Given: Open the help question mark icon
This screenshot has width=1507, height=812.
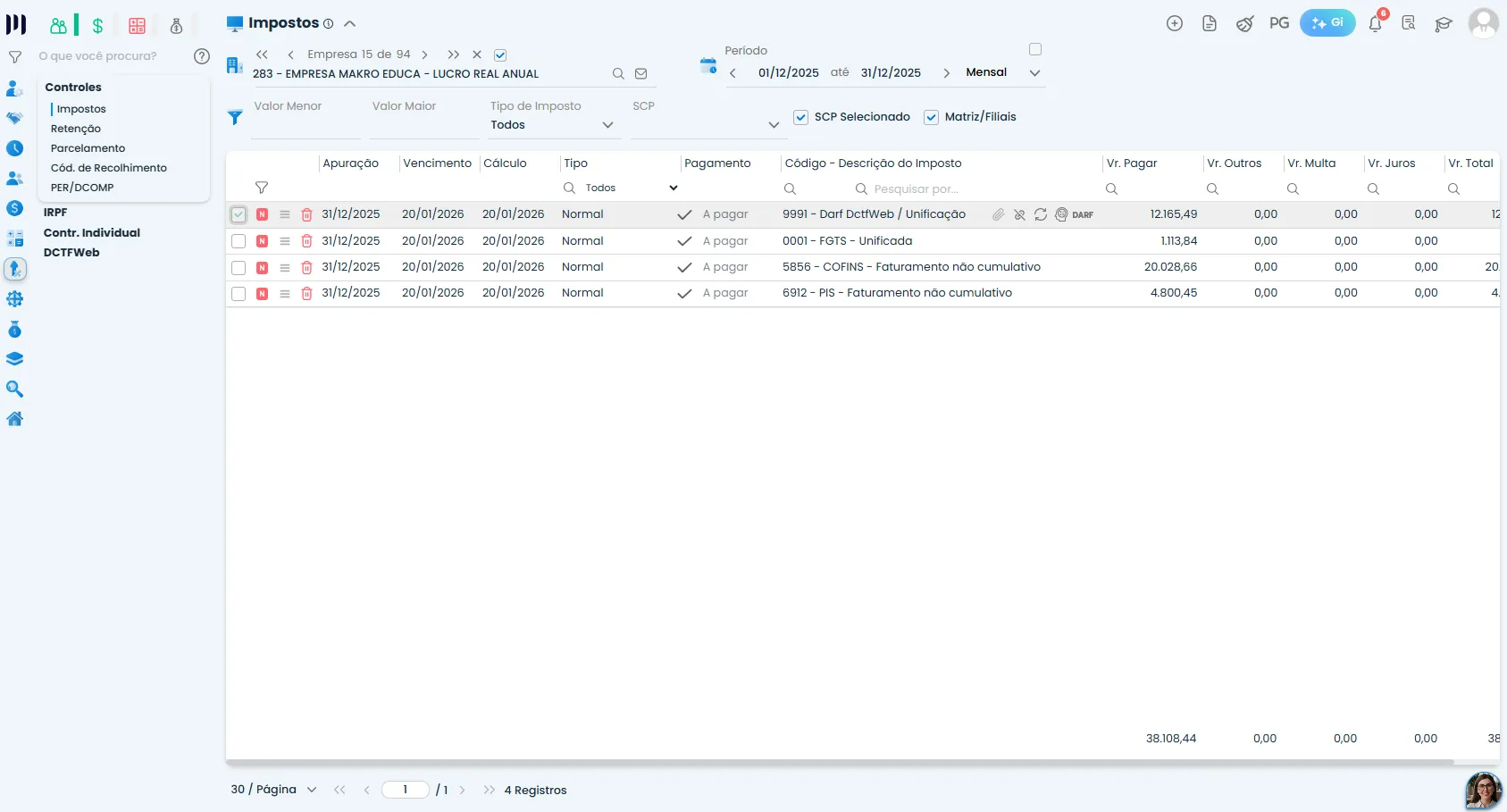Looking at the screenshot, I should click(202, 56).
